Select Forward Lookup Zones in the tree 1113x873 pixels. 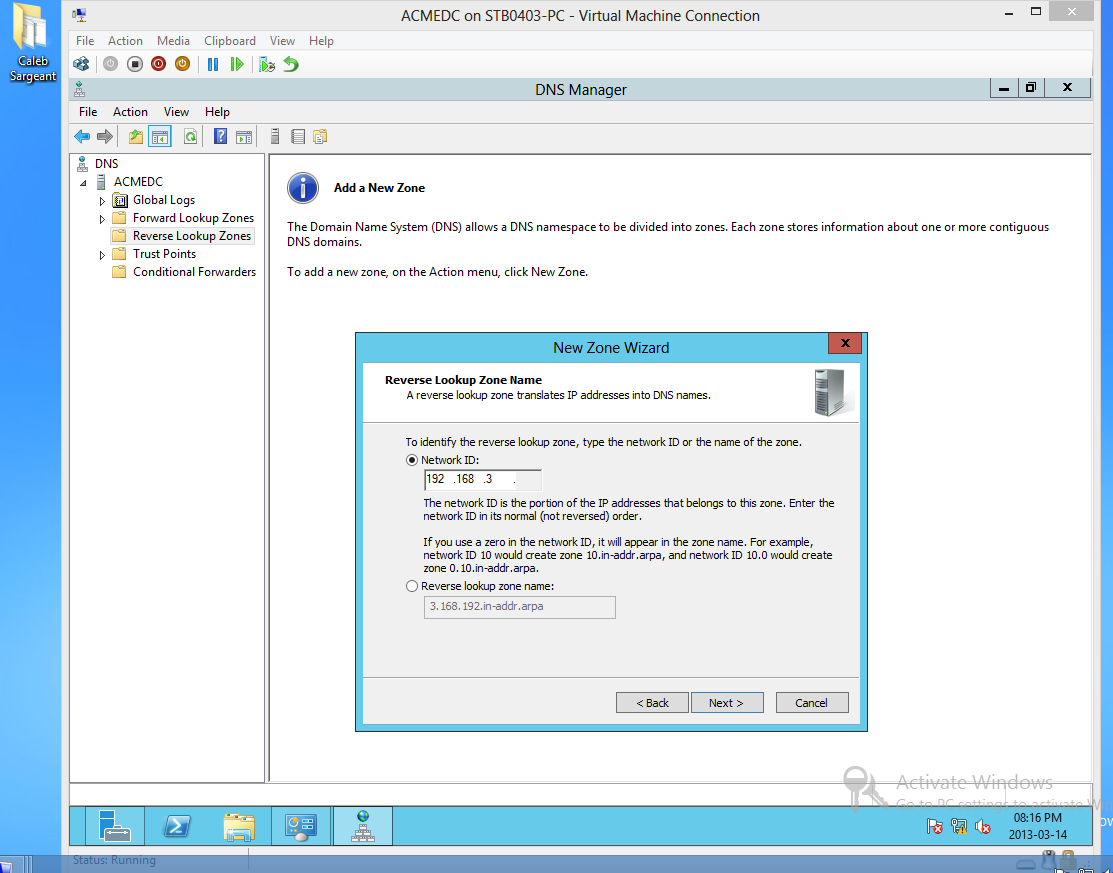[x=193, y=218]
